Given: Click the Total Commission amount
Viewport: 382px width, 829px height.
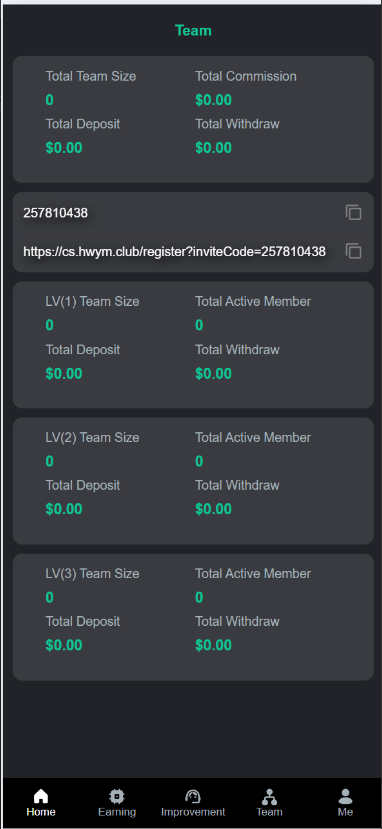Looking at the screenshot, I should pyautogui.click(x=213, y=100).
